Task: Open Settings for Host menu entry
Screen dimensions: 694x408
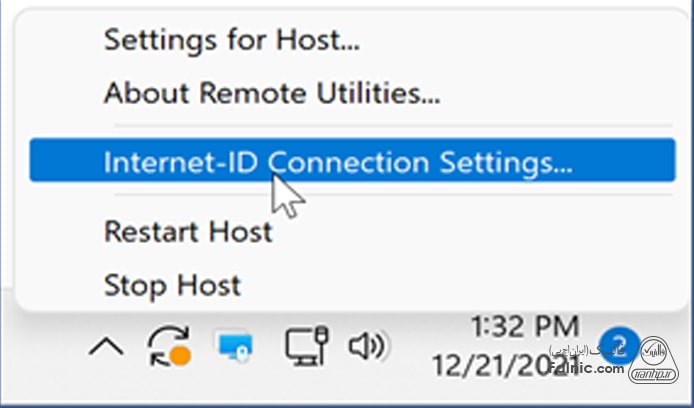Action: [x=231, y=41]
